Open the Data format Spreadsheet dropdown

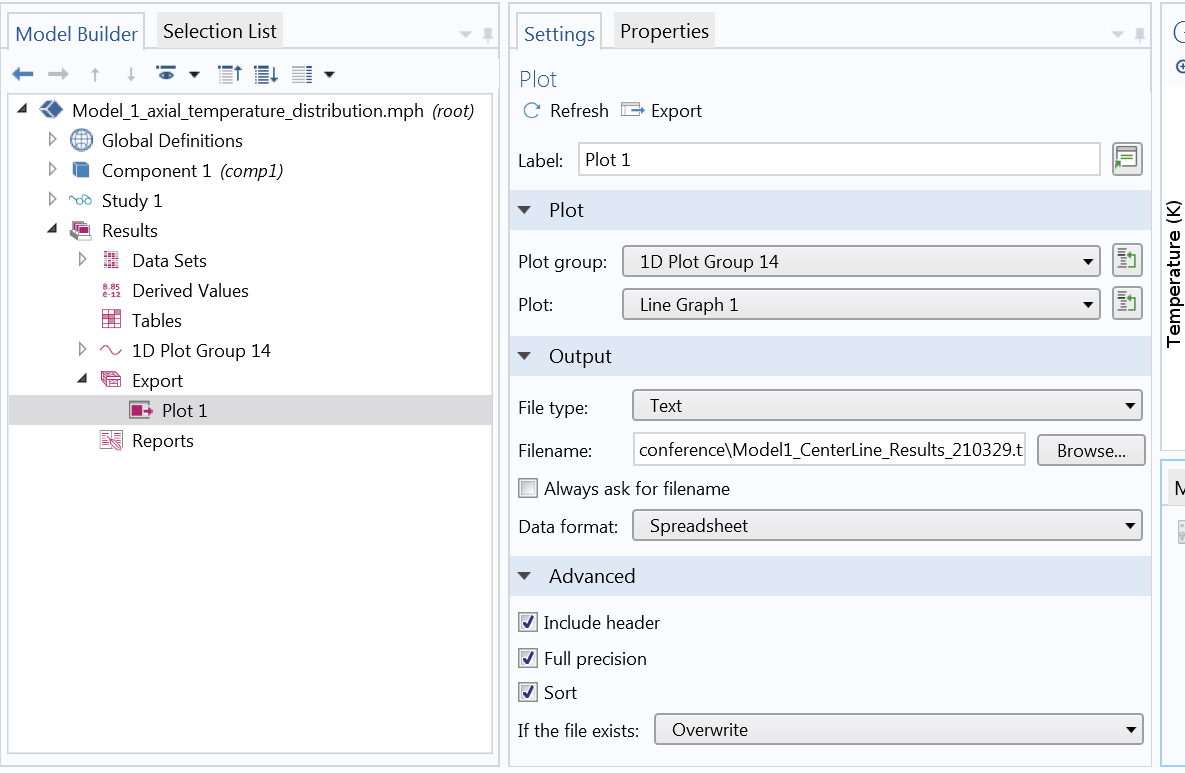click(x=887, y=526)
